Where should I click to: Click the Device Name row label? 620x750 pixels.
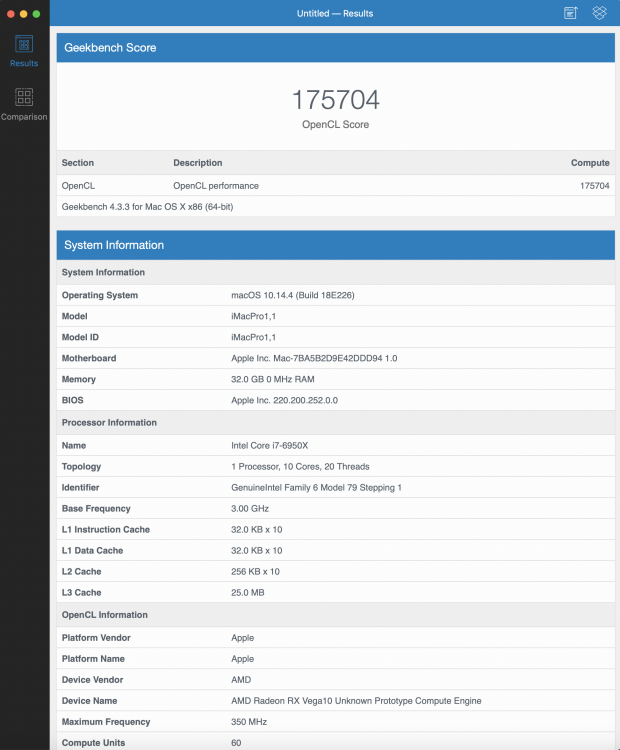89,701
